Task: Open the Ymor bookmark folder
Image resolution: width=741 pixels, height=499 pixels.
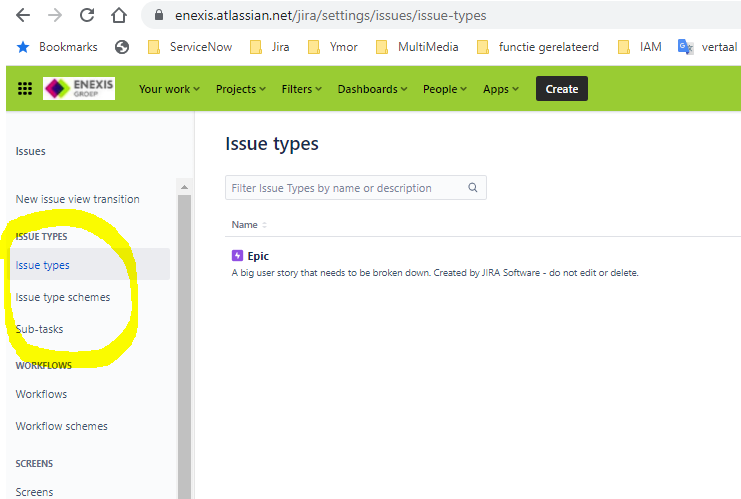Action: point(333,47)
